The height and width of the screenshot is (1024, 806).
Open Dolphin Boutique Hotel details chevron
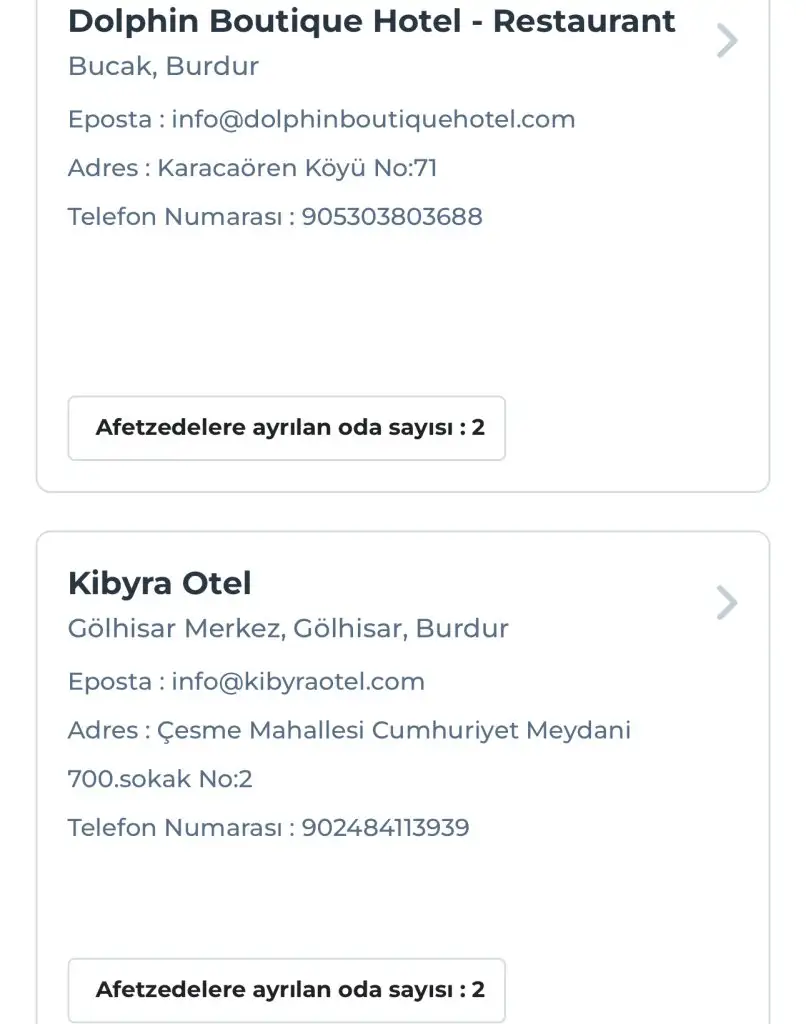pos(727,41)
